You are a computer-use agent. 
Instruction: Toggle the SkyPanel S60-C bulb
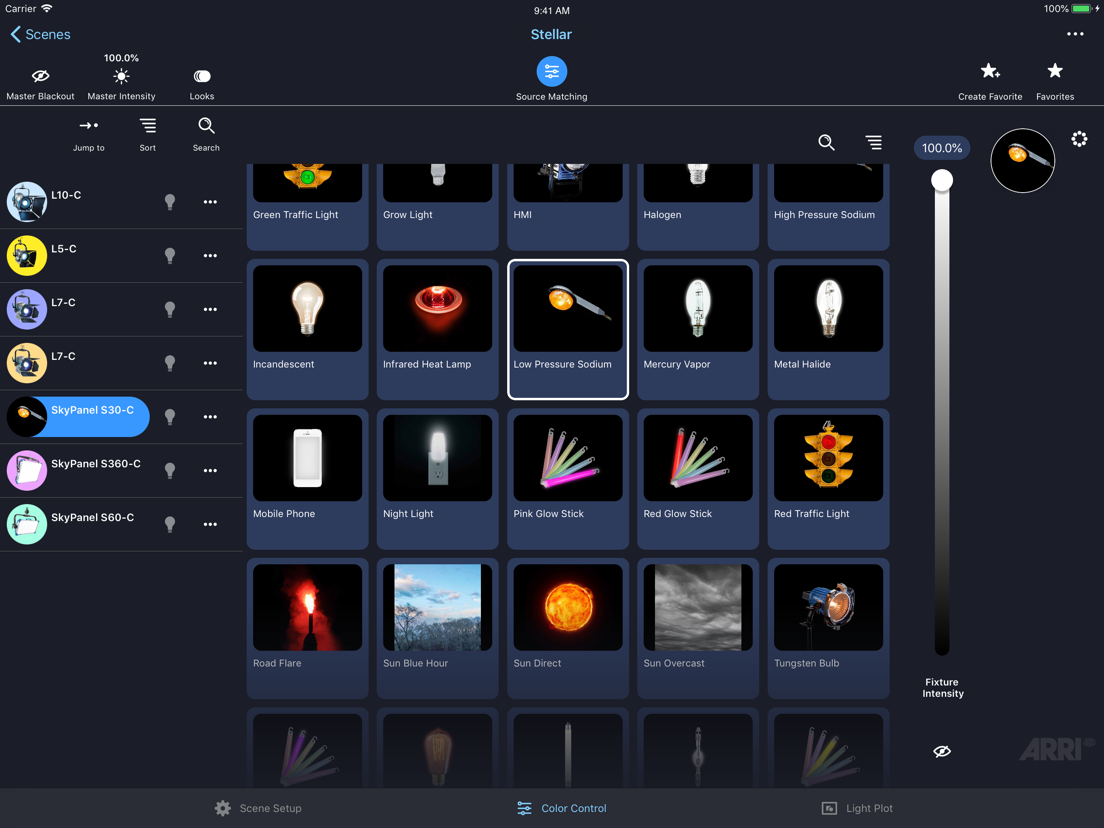pos(170,524)
